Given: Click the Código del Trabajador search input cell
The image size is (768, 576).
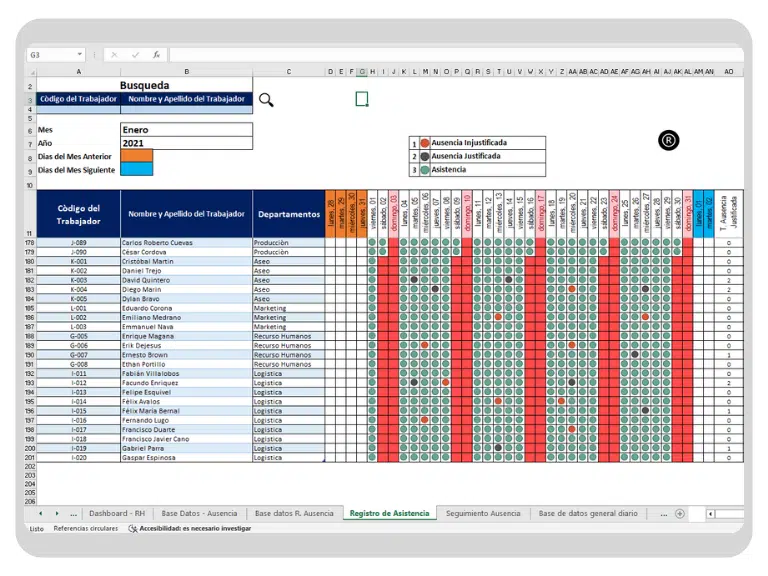Looking at the screenshot, I should 78,109.
